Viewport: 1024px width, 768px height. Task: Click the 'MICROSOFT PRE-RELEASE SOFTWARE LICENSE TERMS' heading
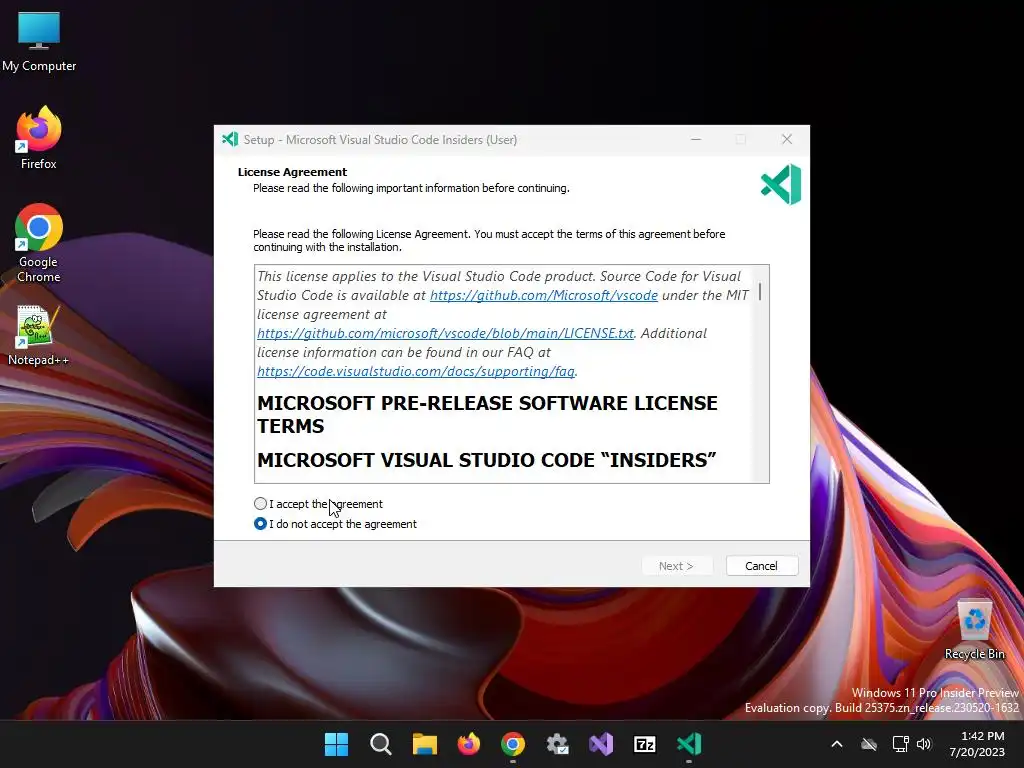point(487,414)
